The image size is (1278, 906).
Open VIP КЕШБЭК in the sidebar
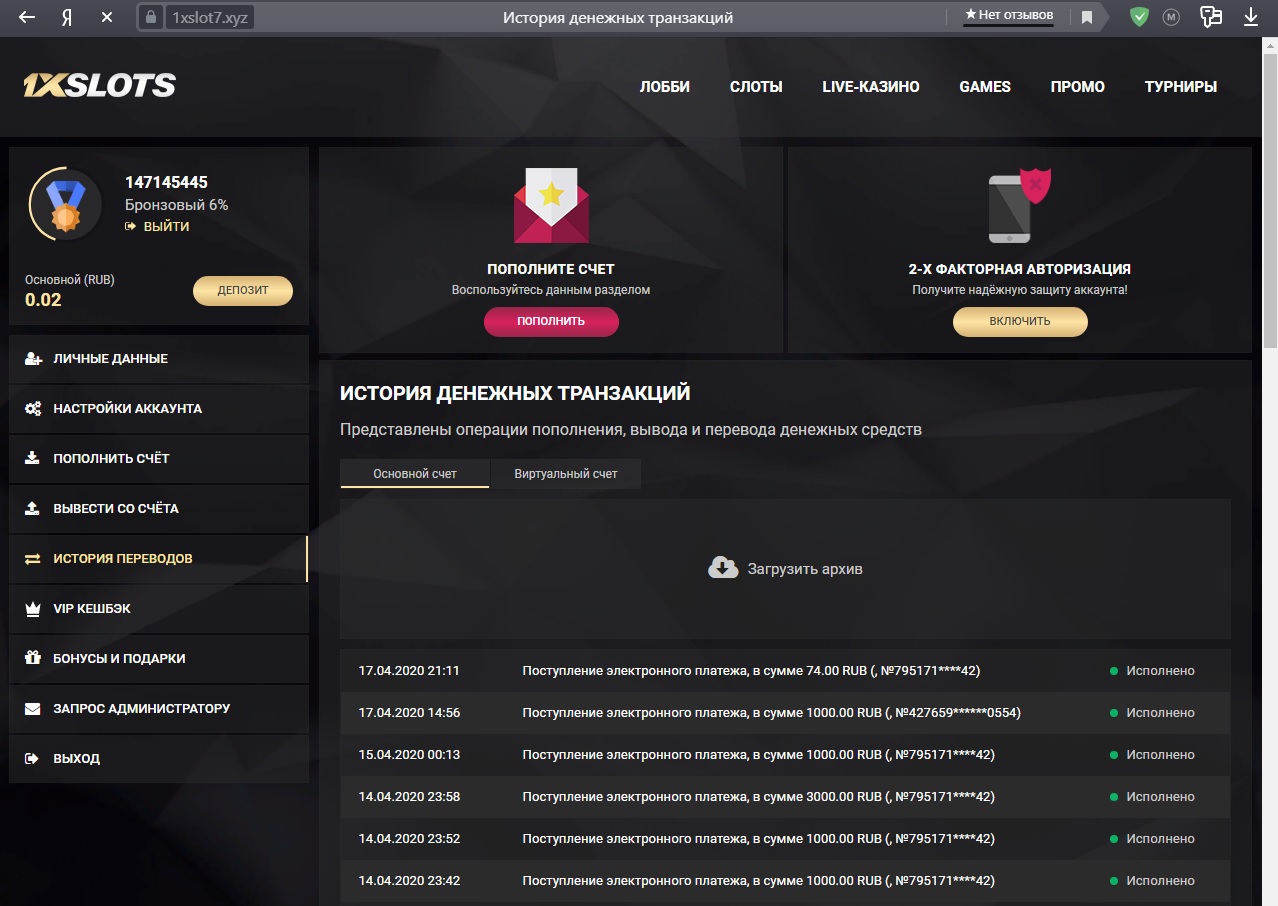[158, 609]
